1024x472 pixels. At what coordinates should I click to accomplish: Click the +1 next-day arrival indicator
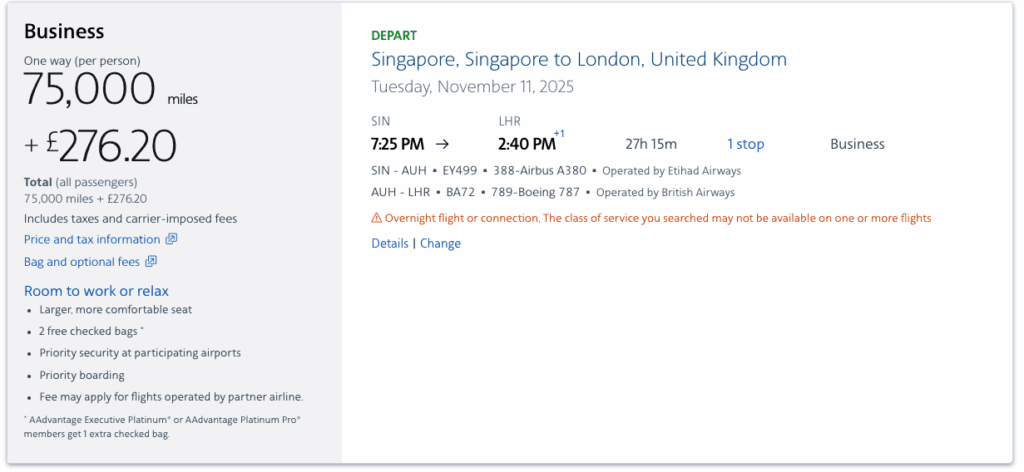559,134
